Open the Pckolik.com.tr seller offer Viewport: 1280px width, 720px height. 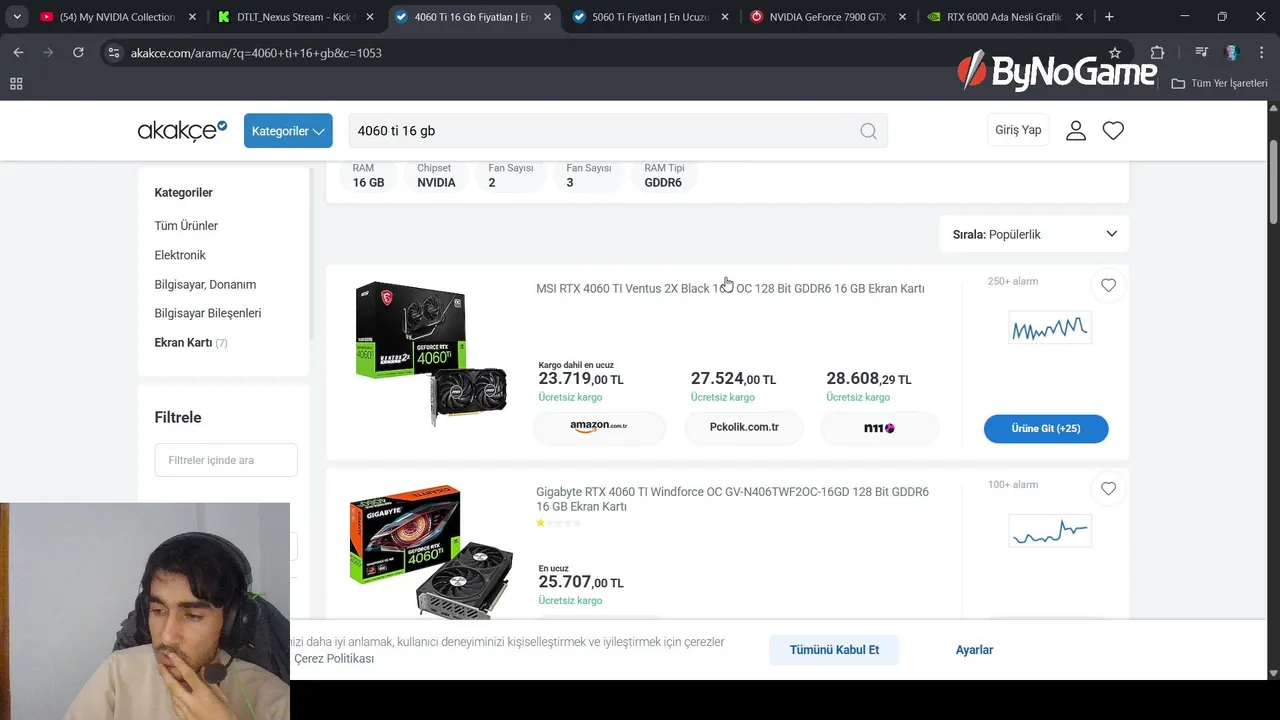744,427
